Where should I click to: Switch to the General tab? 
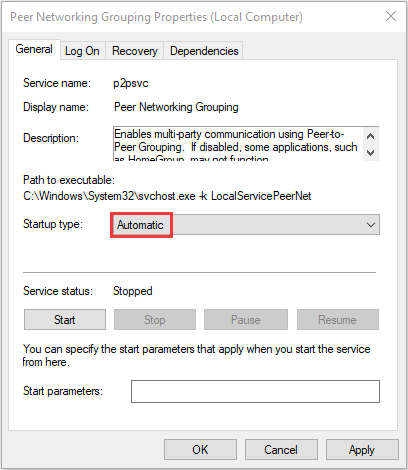[34, 49]
